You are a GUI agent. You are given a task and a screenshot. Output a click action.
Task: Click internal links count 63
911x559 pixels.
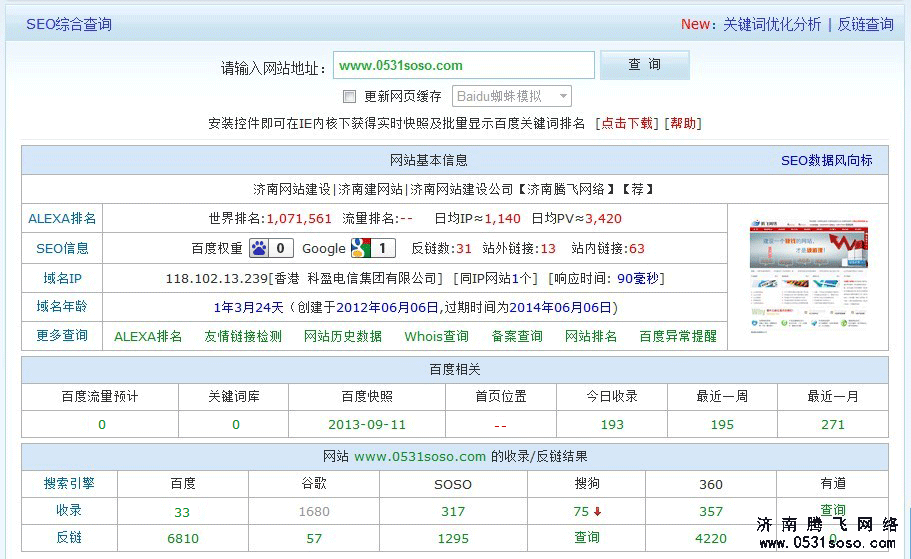(637, 249)
